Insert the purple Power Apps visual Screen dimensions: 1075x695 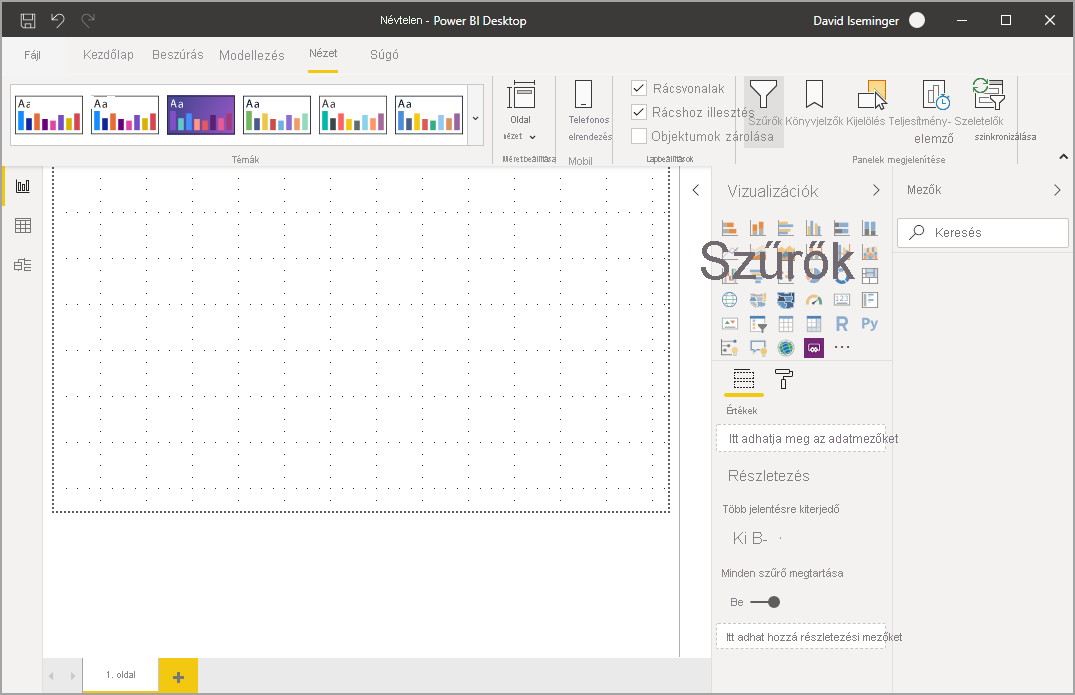point(814,348)
